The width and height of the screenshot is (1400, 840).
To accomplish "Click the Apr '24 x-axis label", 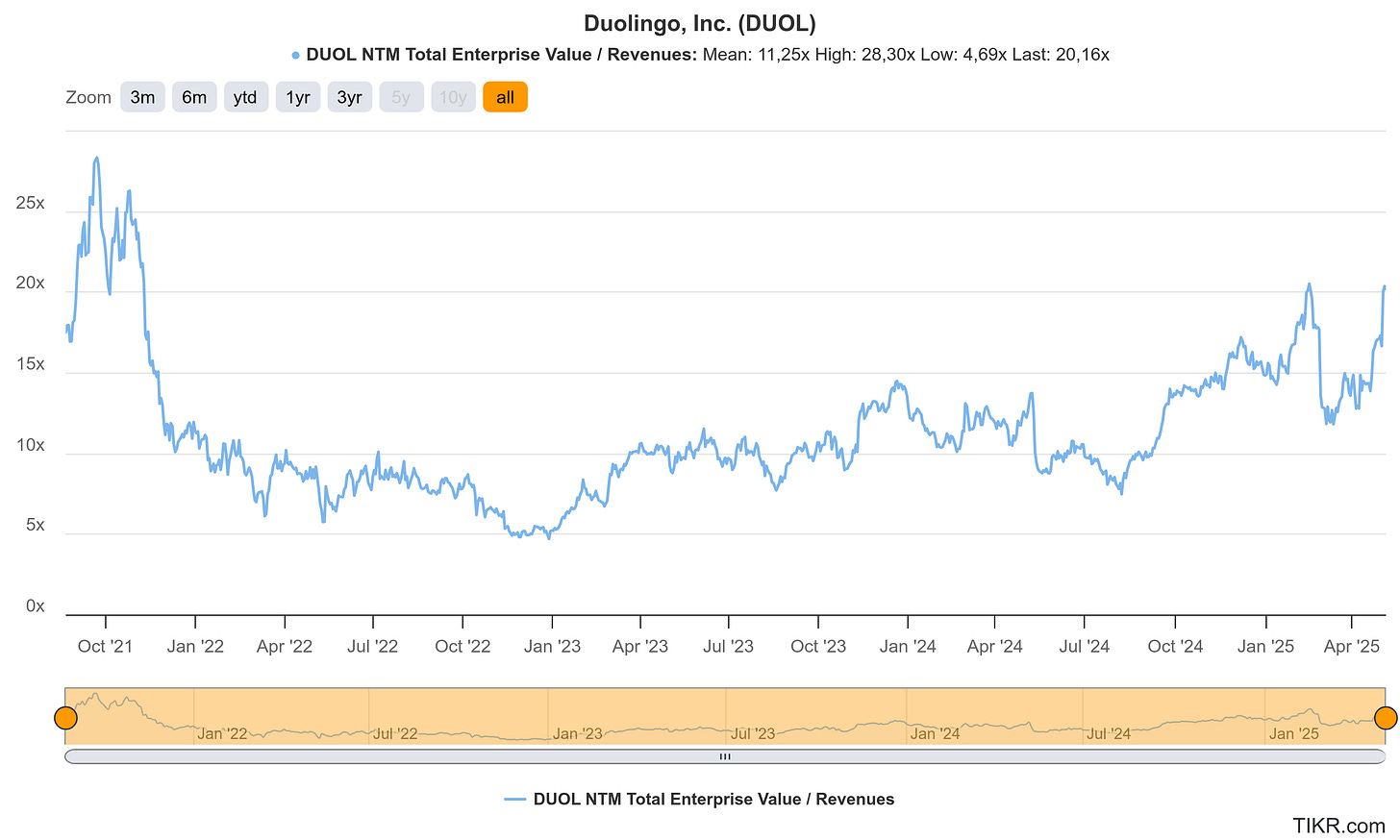I will 995,646.
